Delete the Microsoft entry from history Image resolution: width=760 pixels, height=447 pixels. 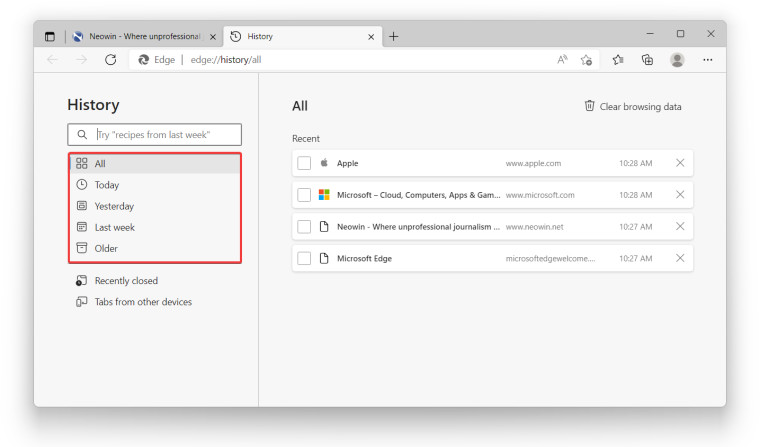point(680,194)
